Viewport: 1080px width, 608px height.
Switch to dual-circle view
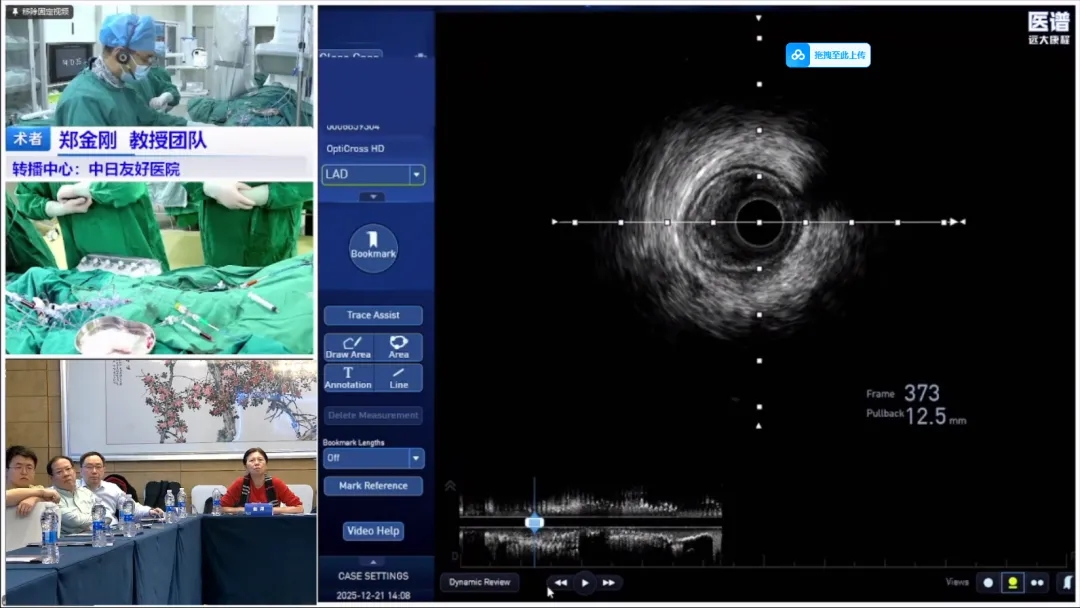coord(1037,582)
